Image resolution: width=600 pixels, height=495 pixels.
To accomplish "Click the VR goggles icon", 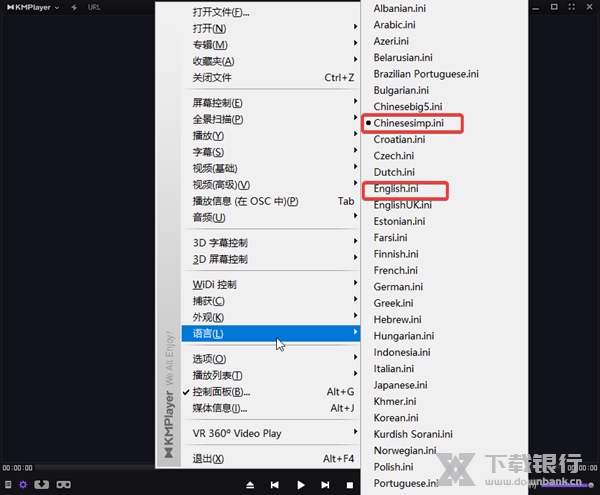I will tap(62, 485).
